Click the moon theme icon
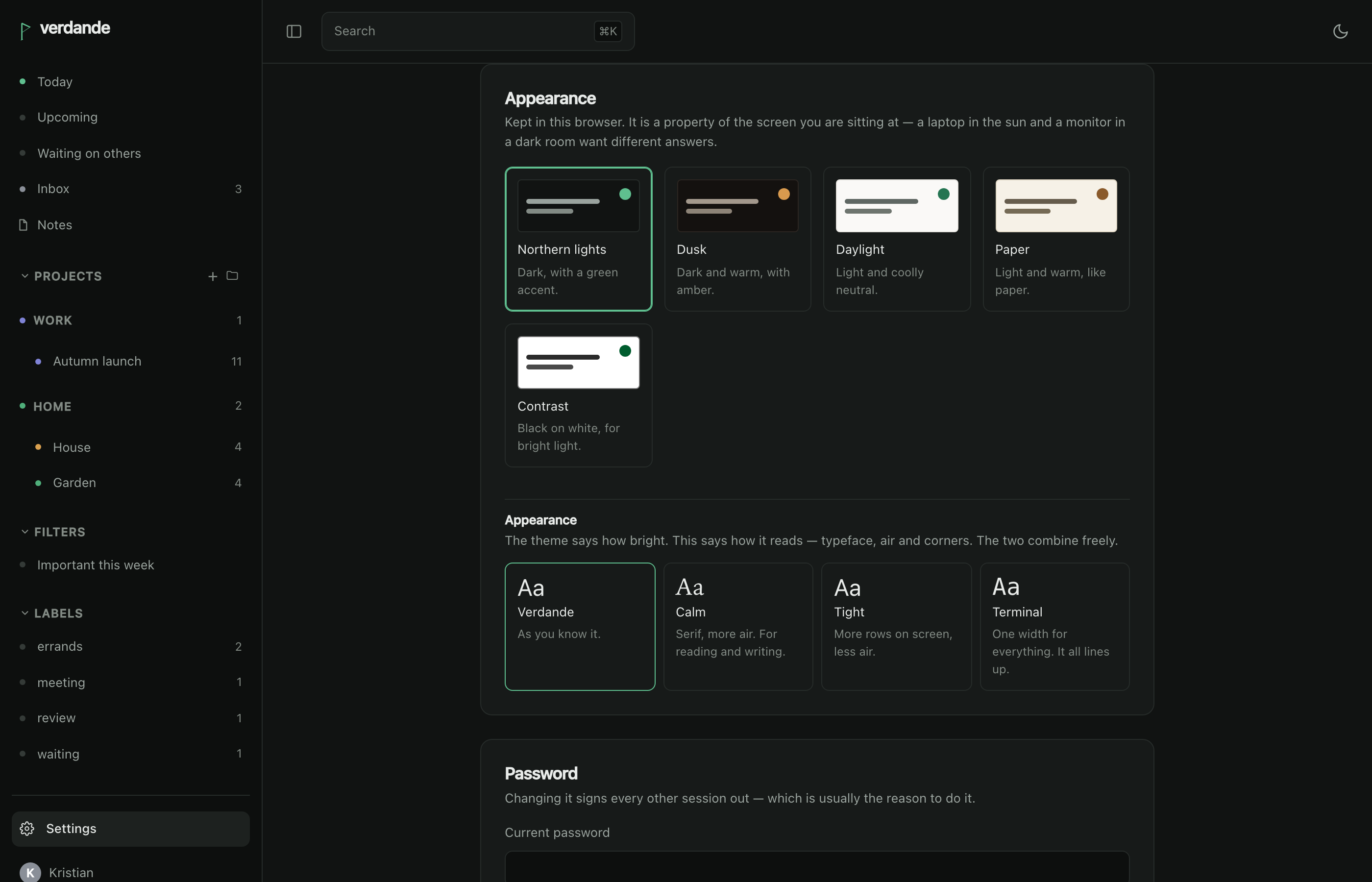Viewport: 1372px width, 882px height. pos(1340,31)
